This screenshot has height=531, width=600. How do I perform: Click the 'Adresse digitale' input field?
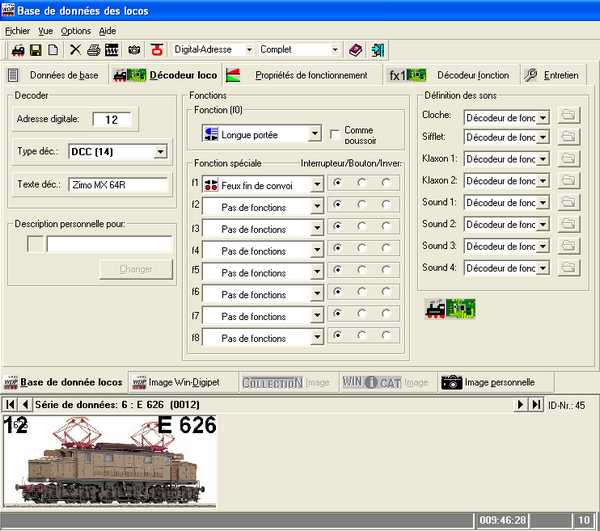pos(111,120)
